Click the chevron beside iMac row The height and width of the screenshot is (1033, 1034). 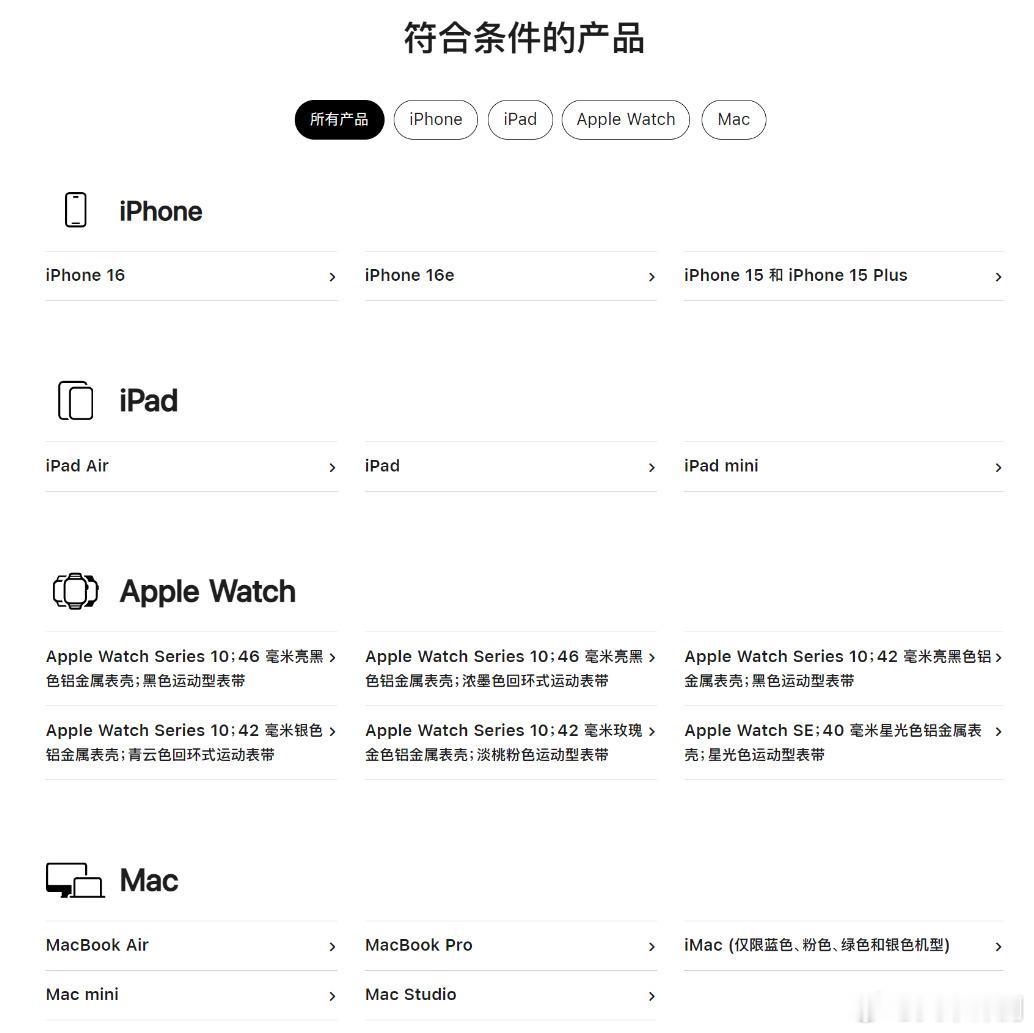click(x=998, y=947)
